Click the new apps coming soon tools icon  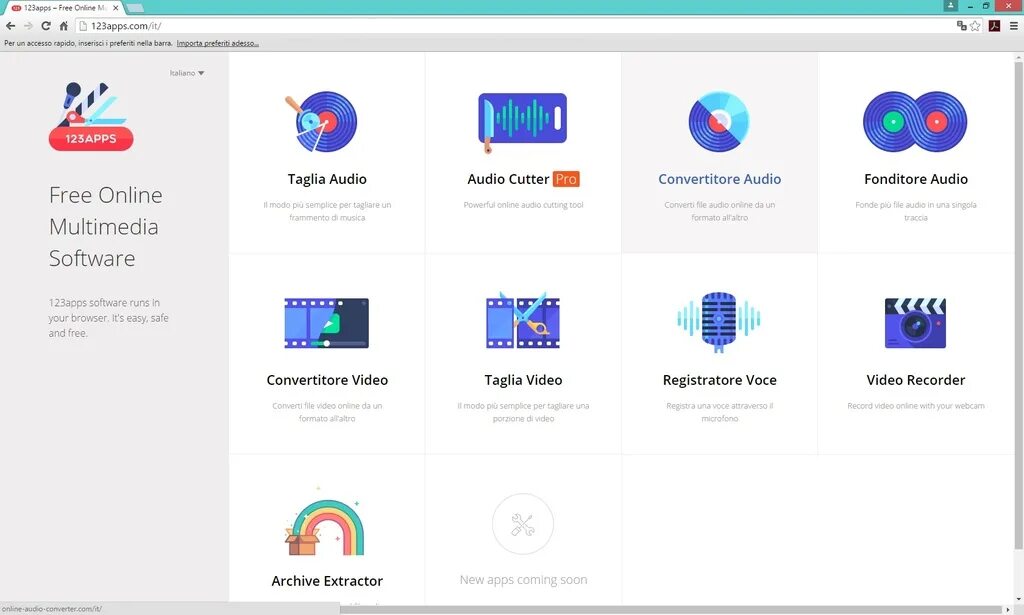pyautogui.click(x=522, y=524)
